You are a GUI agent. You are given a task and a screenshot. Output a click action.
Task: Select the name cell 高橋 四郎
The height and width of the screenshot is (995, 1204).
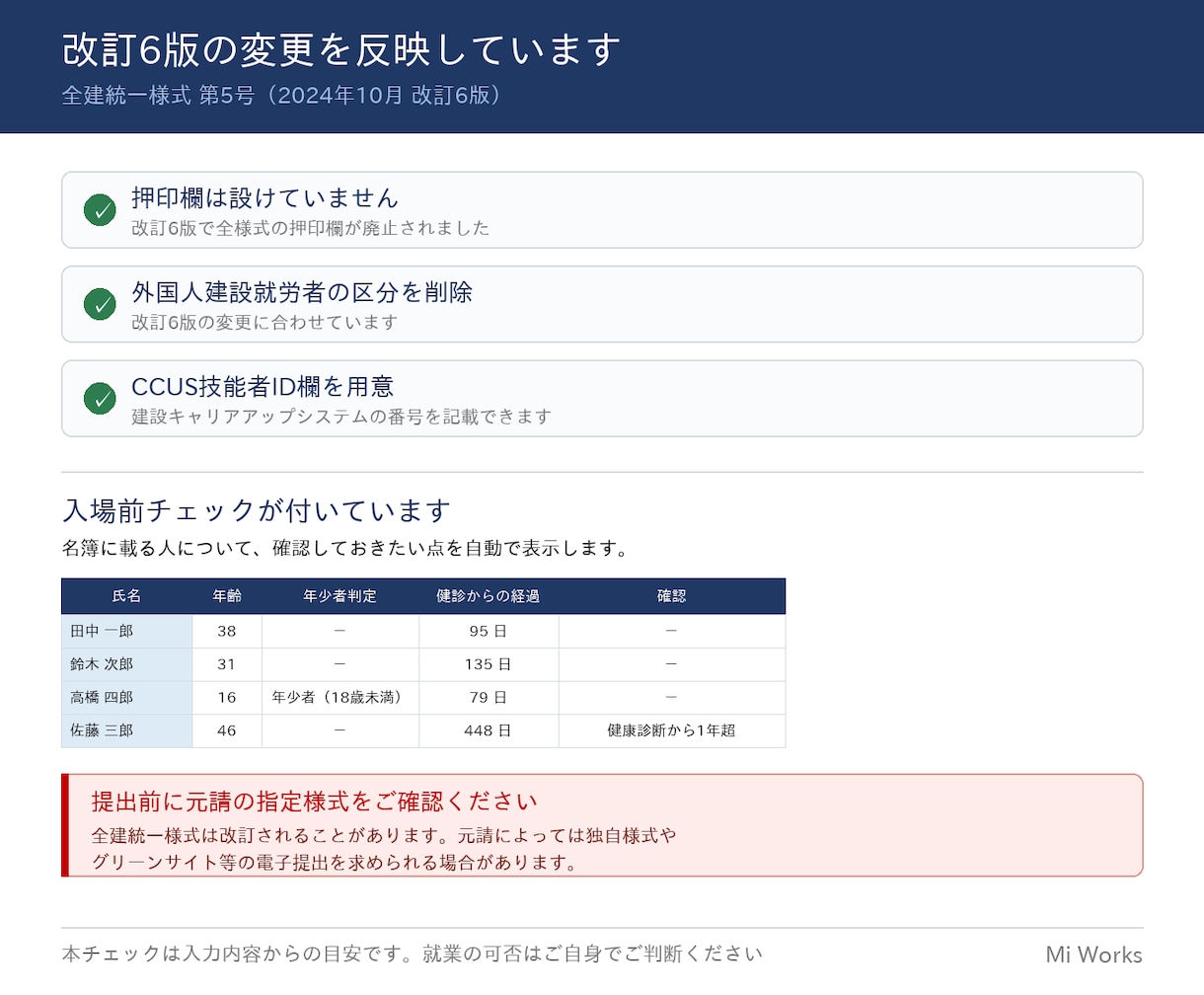(127, 698)
